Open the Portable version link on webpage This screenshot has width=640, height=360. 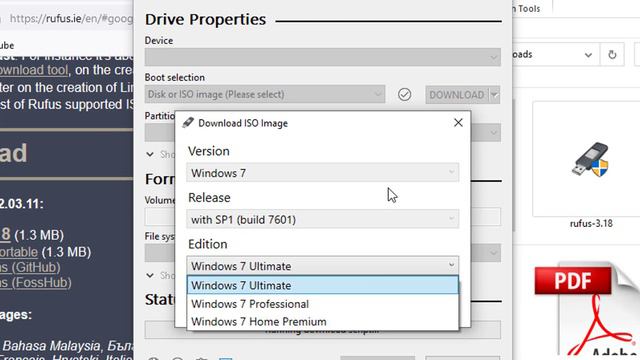tap(19, 252)
